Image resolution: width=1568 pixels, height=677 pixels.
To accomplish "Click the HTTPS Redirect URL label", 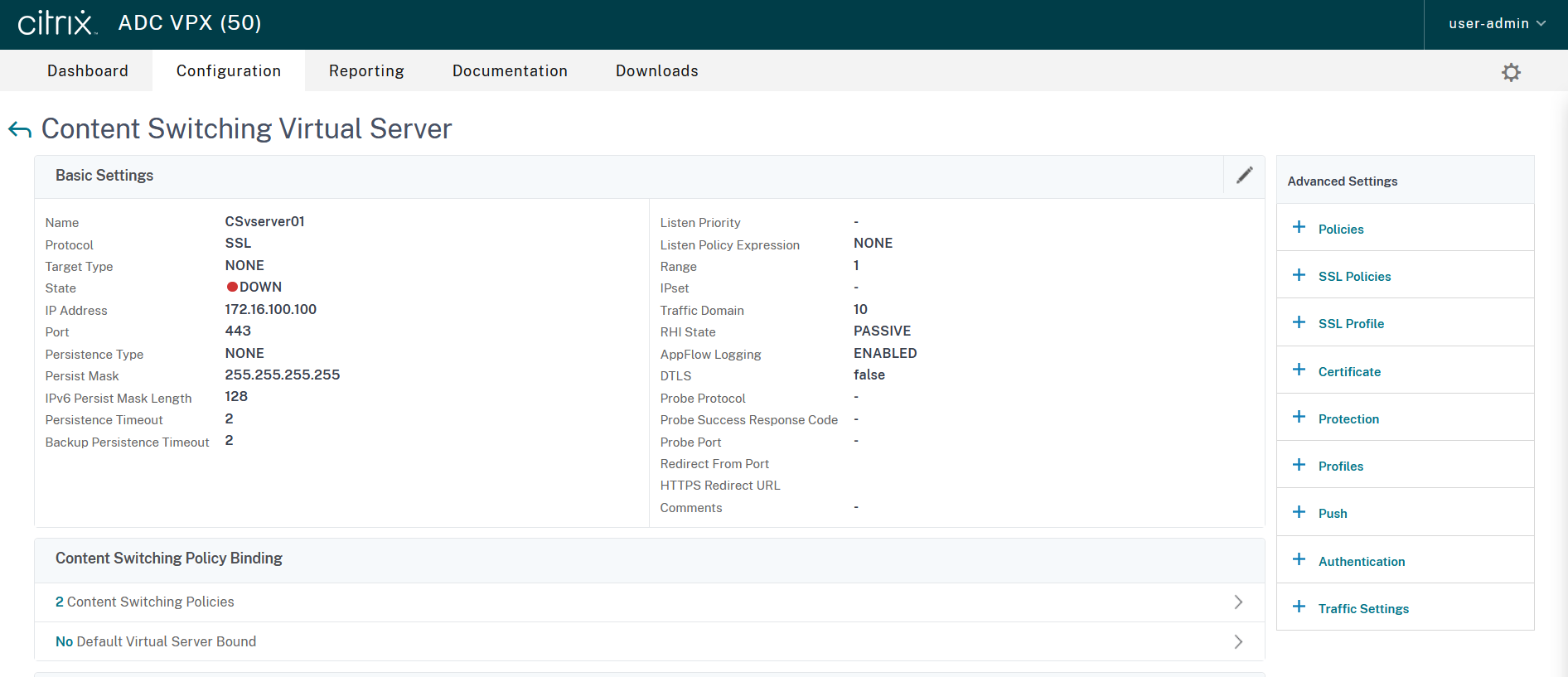I will click(720, 486).
